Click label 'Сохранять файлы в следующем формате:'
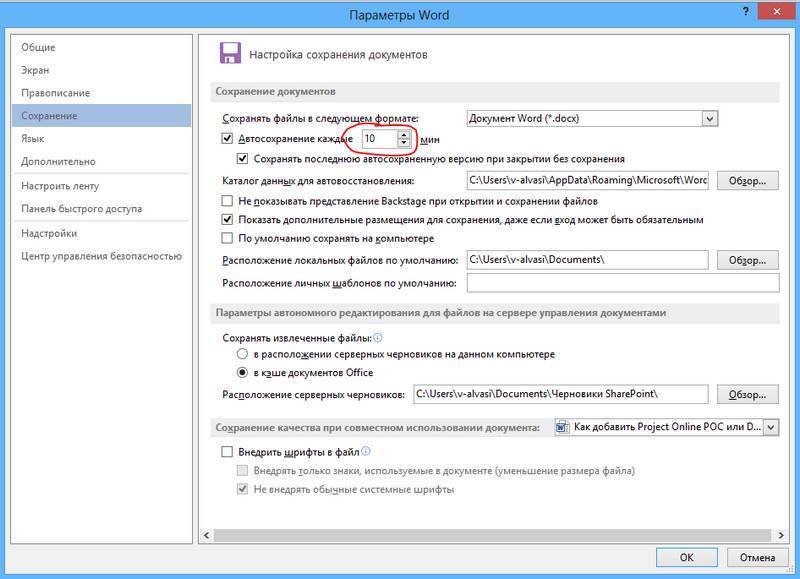 click(320, 119)
